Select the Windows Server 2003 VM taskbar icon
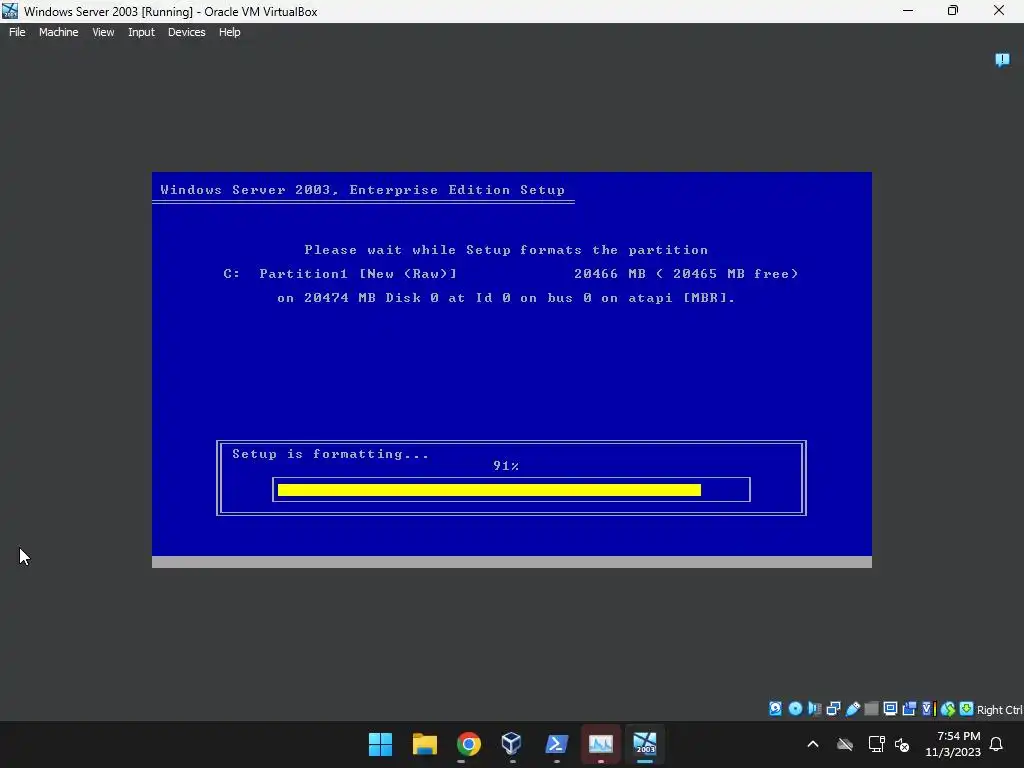This screenshot has width=1024, height=768. 645,744
